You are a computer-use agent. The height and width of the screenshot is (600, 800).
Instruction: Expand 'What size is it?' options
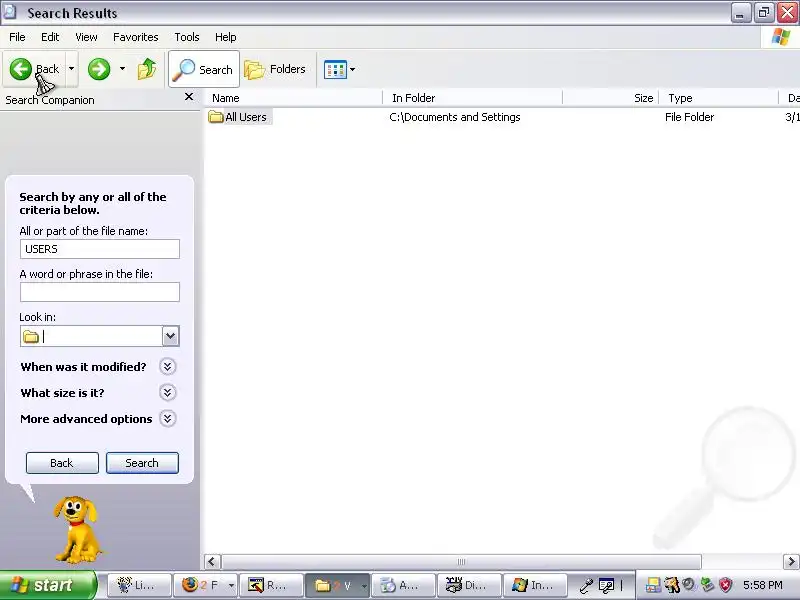coord(167,392)
